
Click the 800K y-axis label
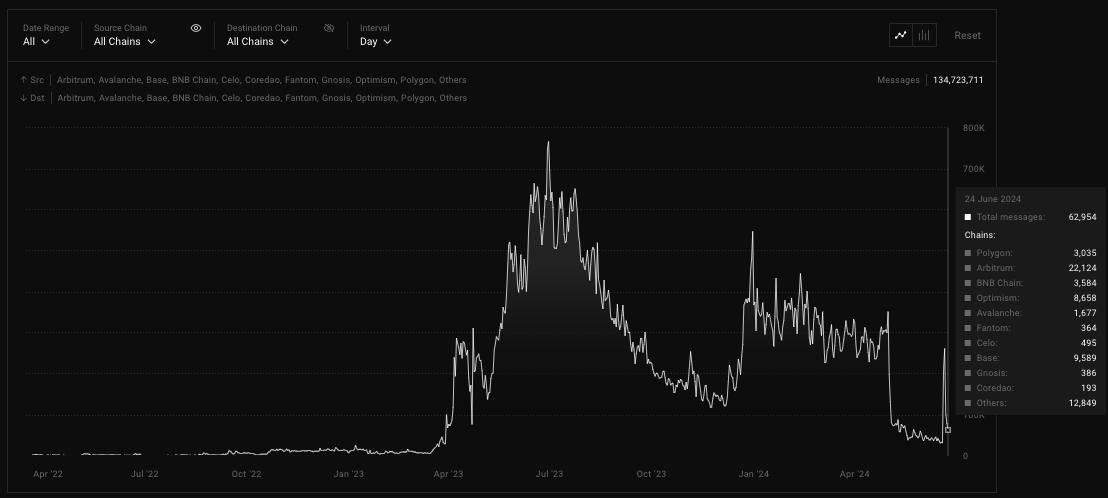[974, 128]
